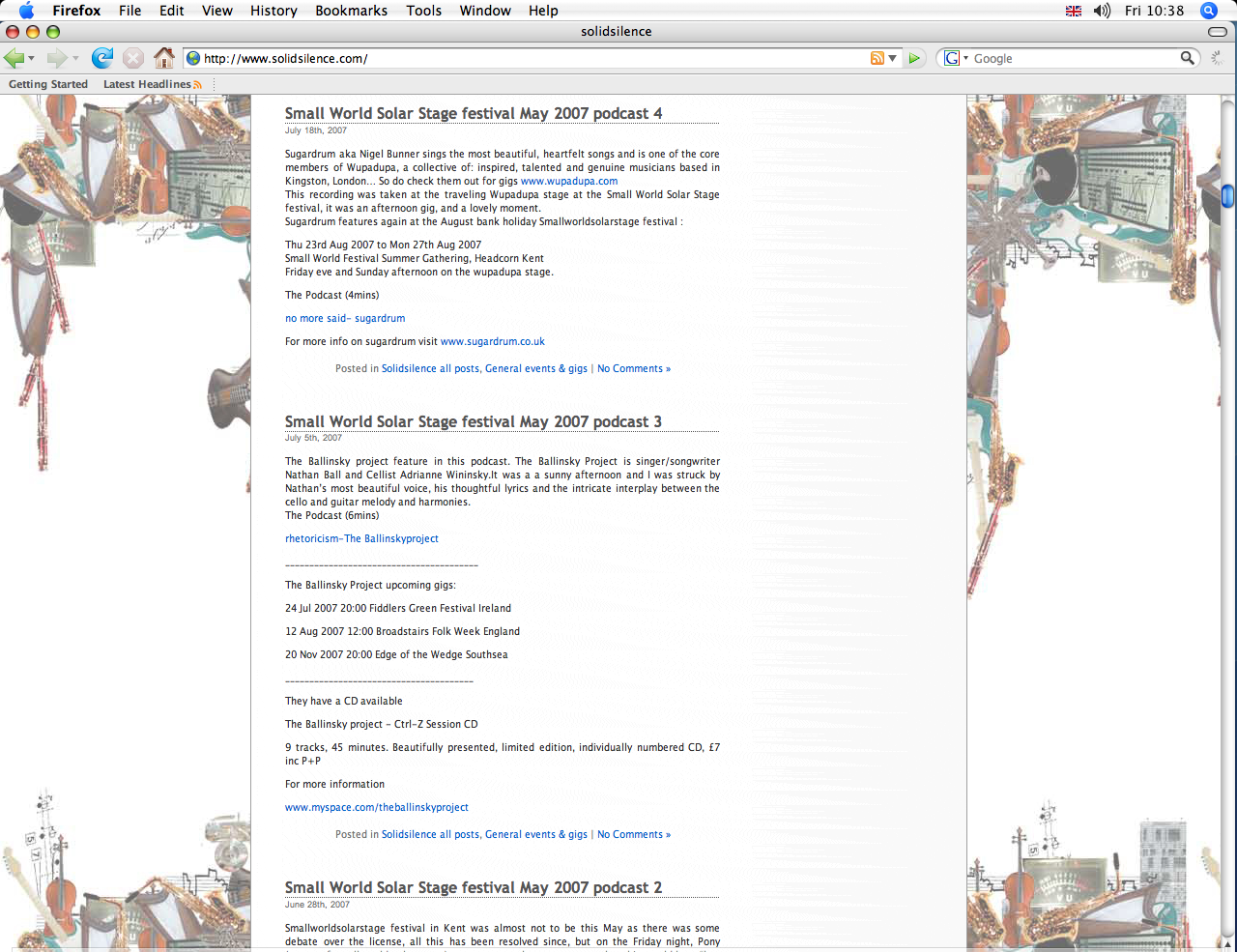This screenshot has width=1237, height=952.
Task: Click the Reload page icon
Action: pyautogui.click(x=102, y=58)
